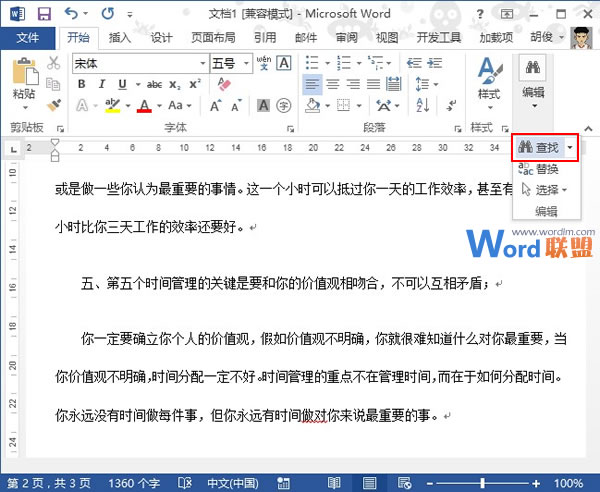The image size is (600, 492).
Task: Click the binoculars Editing group icon
Action: pyautogui.click(x=533, y=67)
